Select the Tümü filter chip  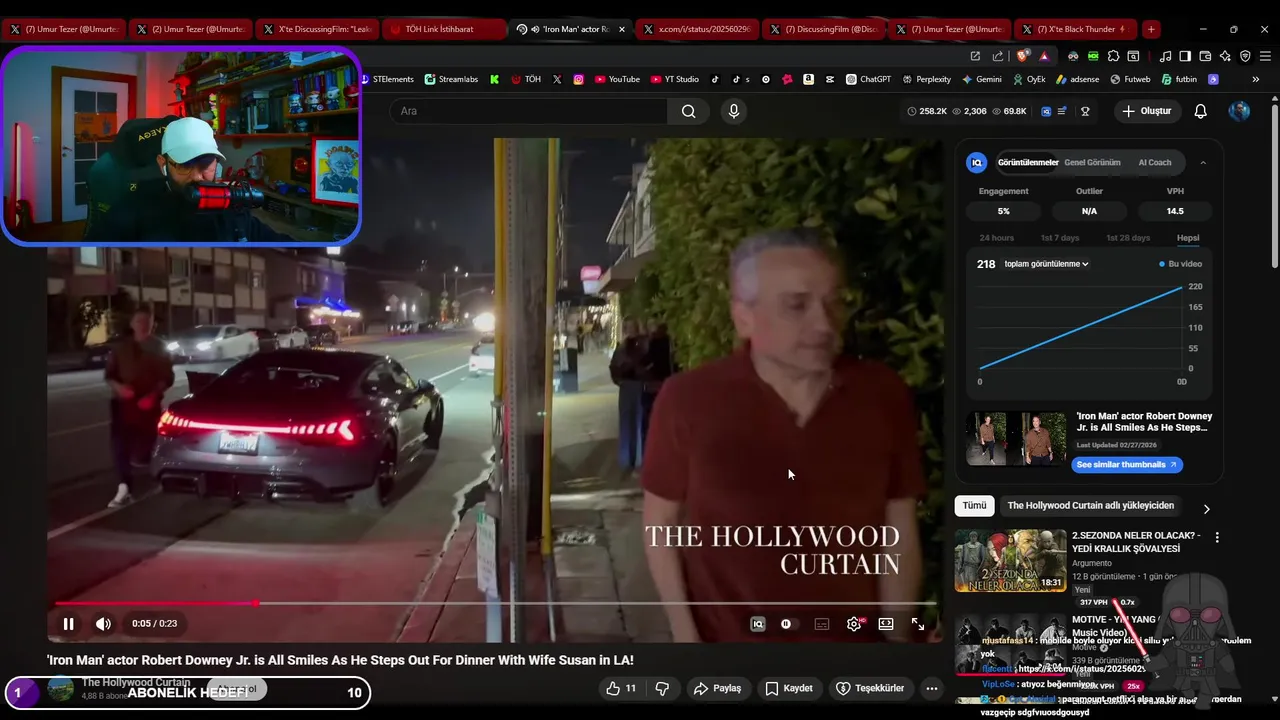974,506
